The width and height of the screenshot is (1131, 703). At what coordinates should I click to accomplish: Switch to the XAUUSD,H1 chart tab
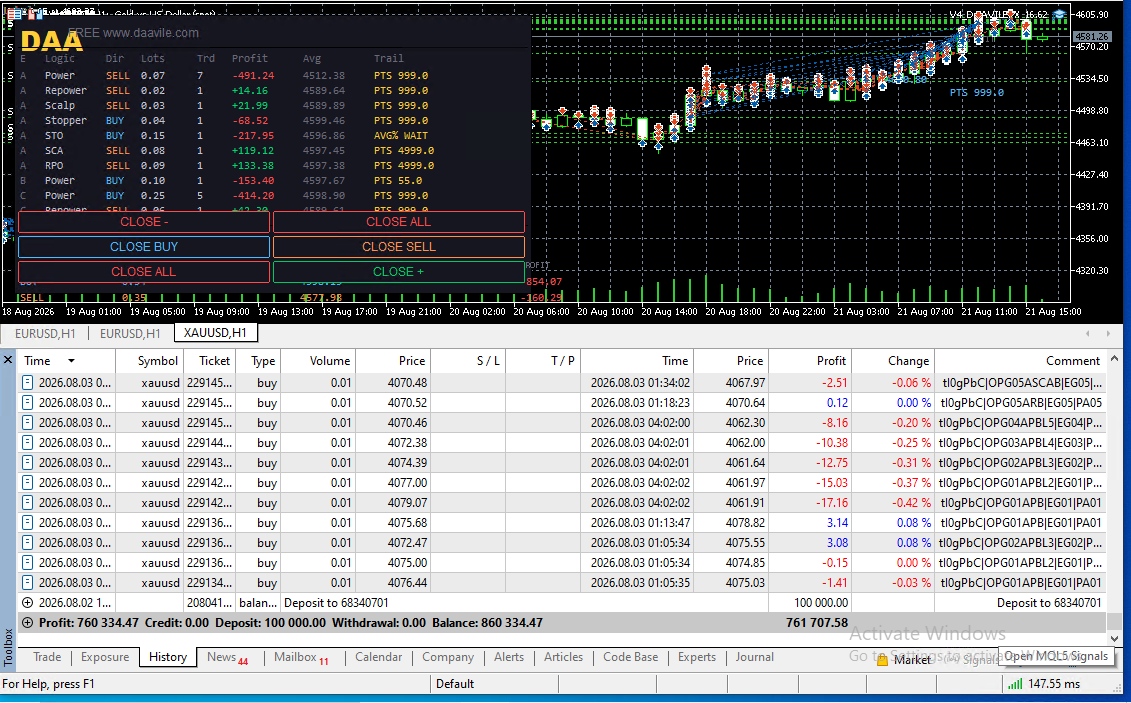[x=215, y=333]
